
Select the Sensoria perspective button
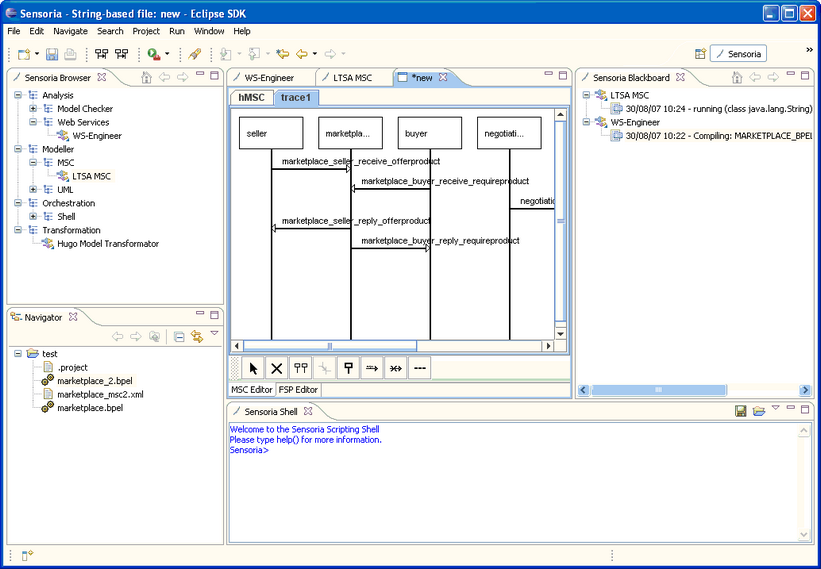(x=738, y=54)
